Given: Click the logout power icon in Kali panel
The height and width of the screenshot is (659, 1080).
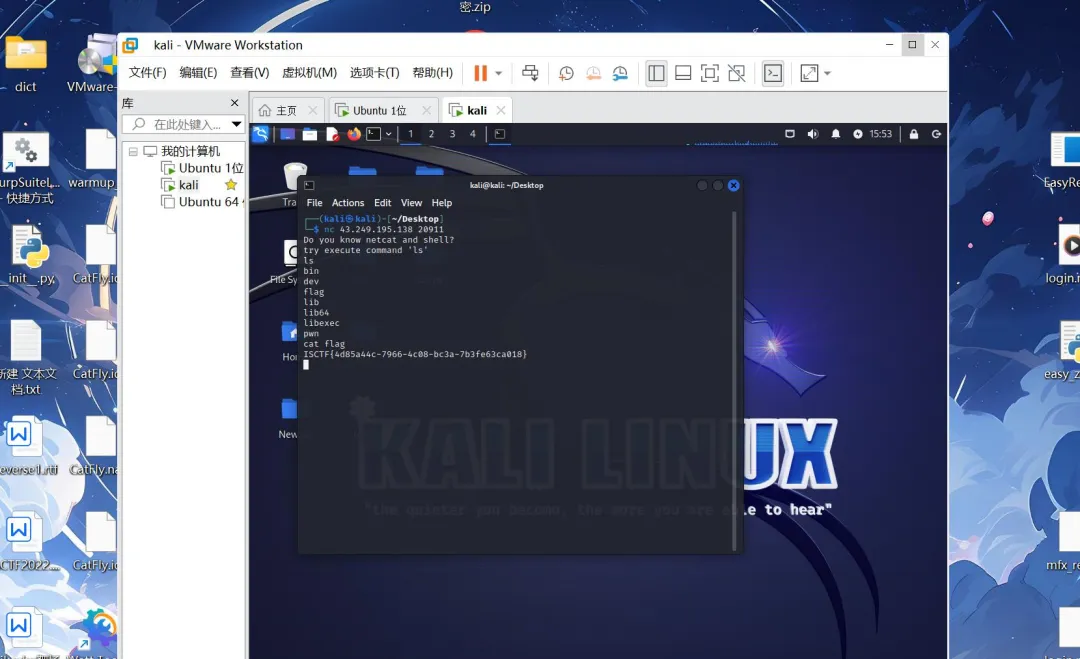Looking at the screenshot, I should coord(936,134).
